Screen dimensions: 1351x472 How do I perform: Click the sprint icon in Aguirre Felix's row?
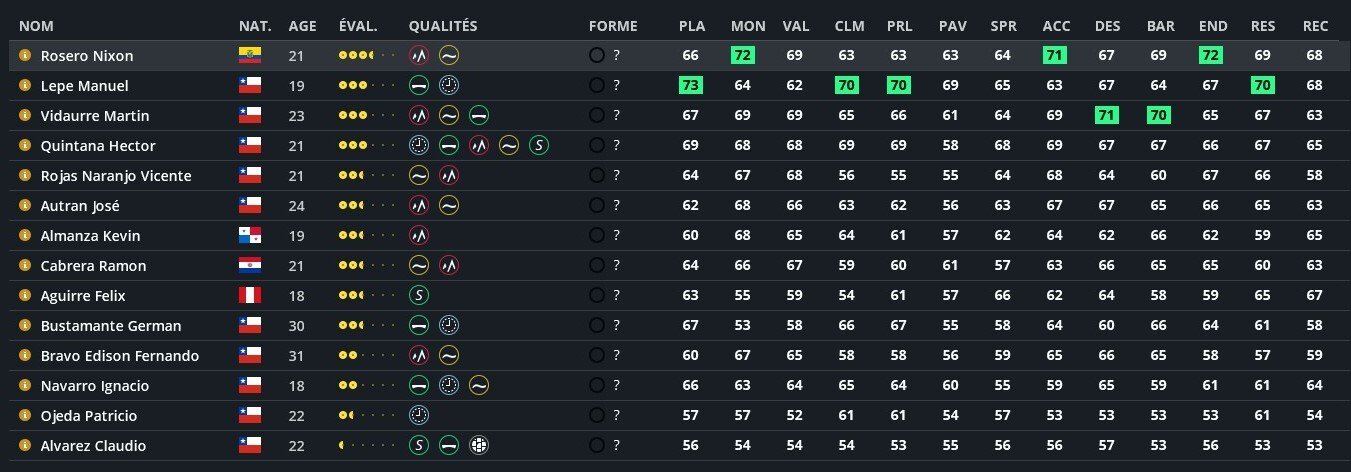[419, 296]
